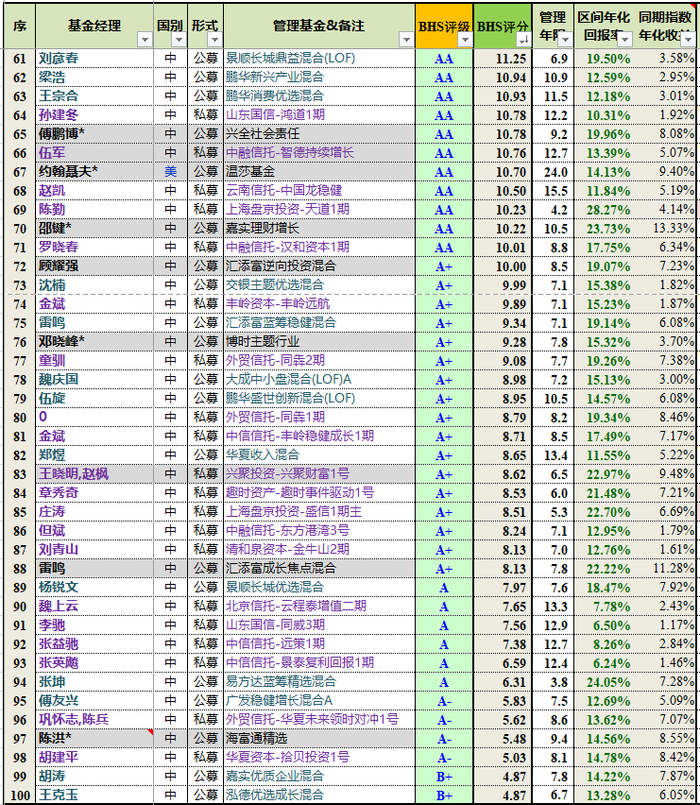Image resolution: width=700 pixels, height=805 pixels.
Task: Select the fund cell 外贸信托-同犇2期
Action: coord(319,361)
